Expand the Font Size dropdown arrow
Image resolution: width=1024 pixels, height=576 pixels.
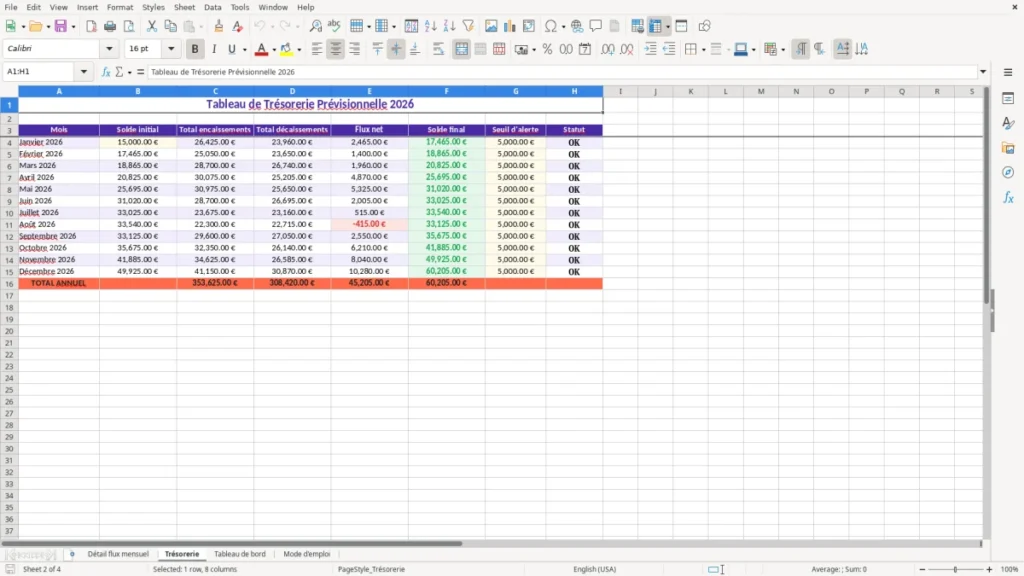point(171,49)
